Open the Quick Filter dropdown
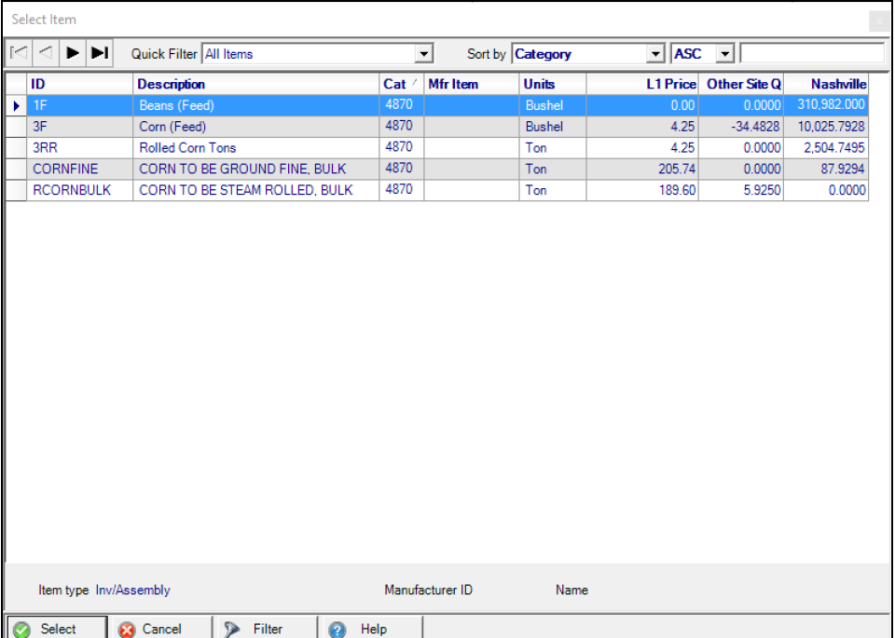 (x=424, y=54)
